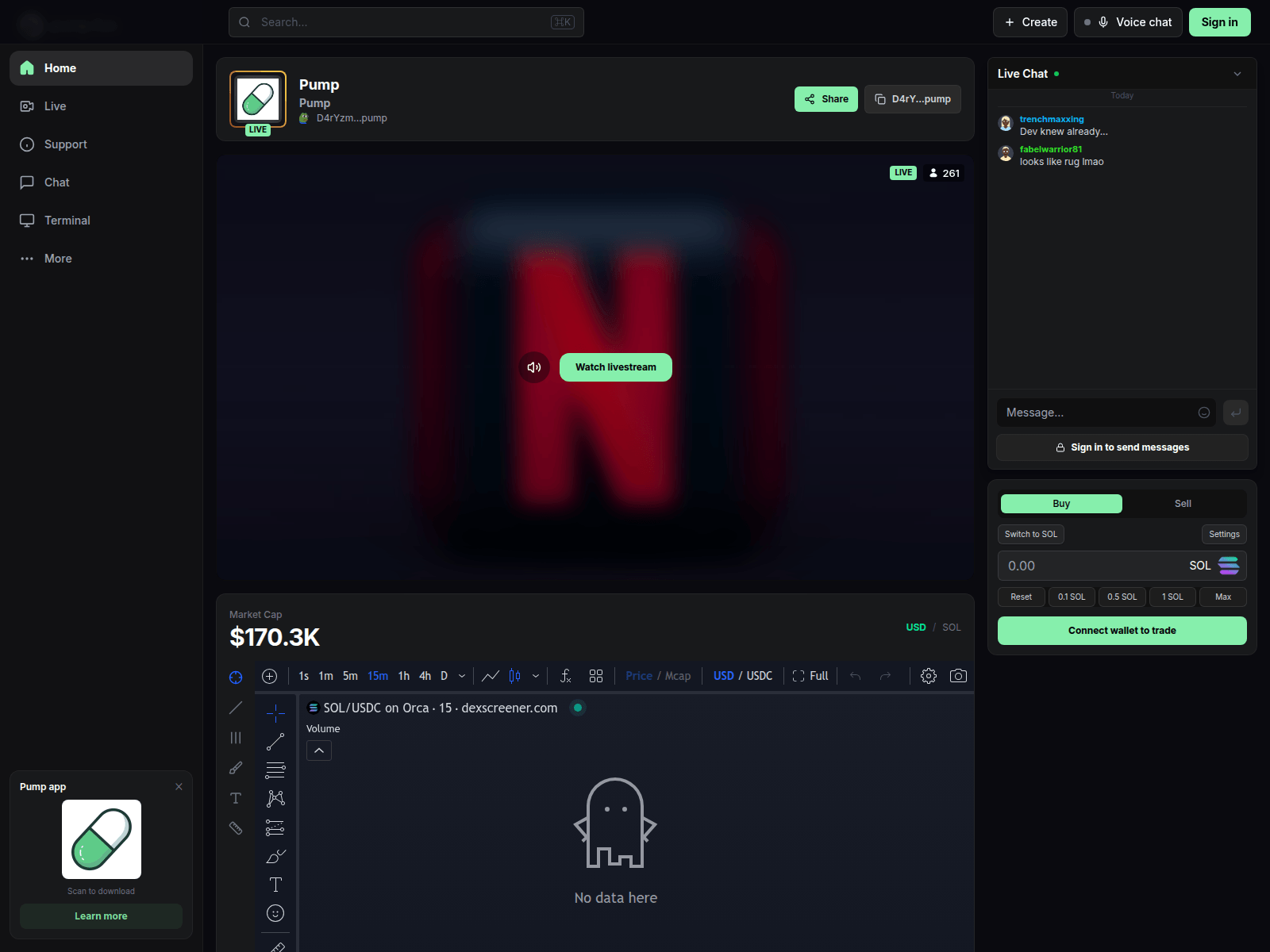Click the chat Message input
The image size is (1270, 952).
[x=1106, y=413]
